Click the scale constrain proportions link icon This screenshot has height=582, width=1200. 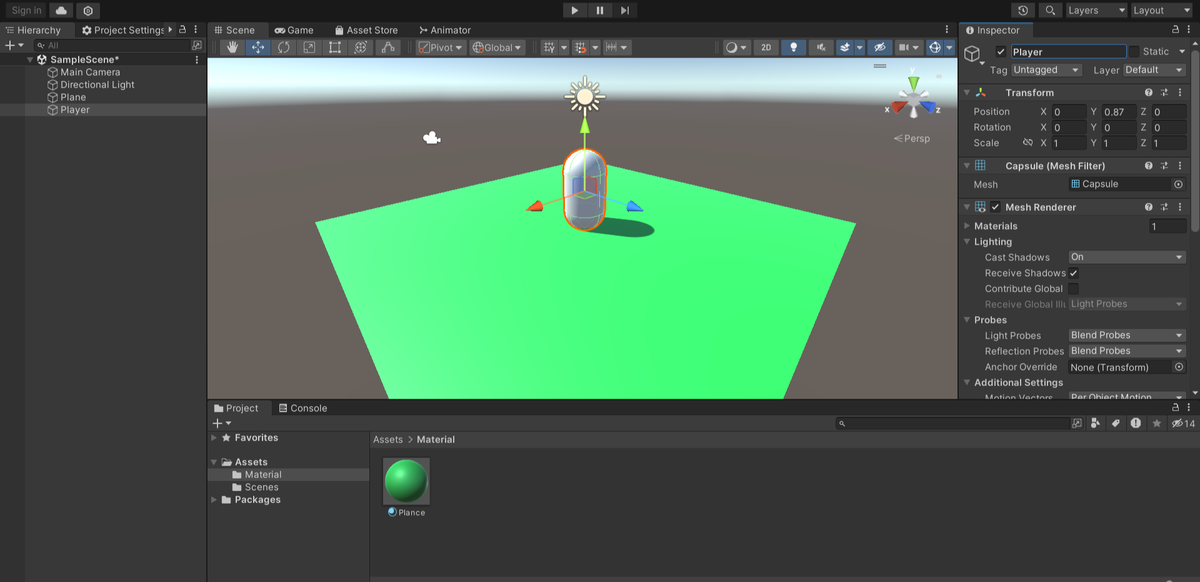tap(1027, 143)
